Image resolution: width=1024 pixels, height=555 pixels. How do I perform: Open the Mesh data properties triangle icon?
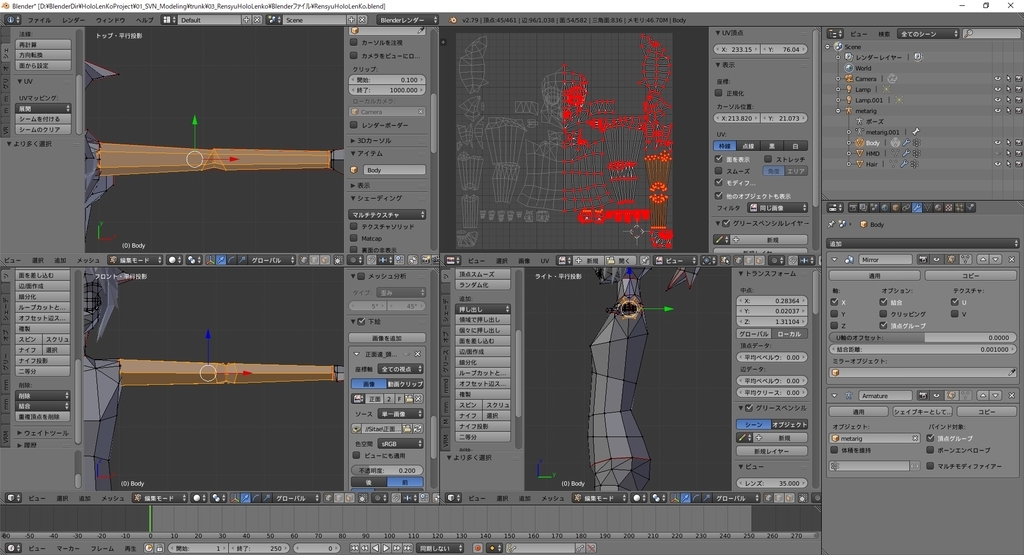pyautogui.click(x=927, y=208)
